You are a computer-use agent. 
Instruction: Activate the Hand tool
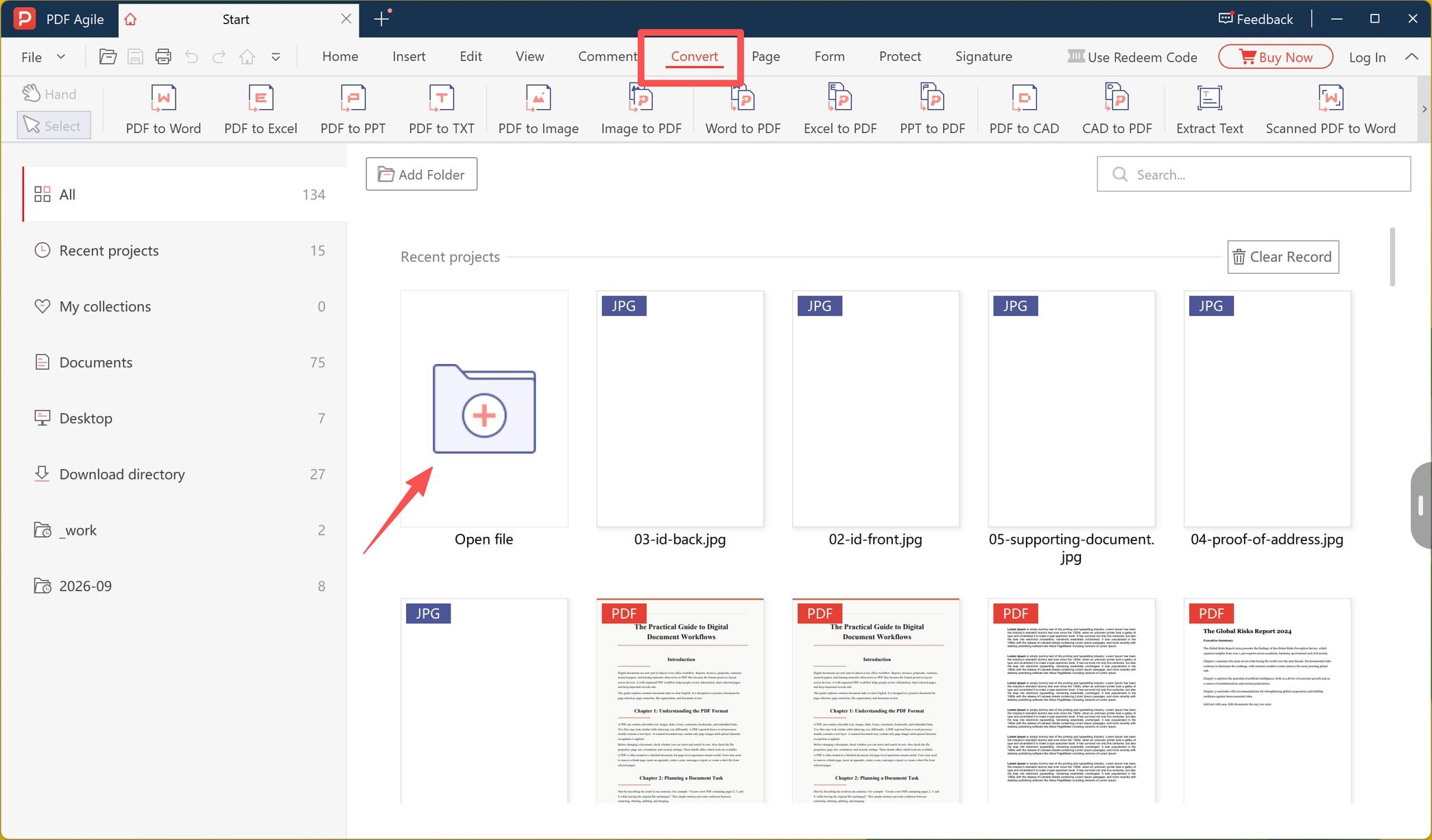(x=49, y=94)
